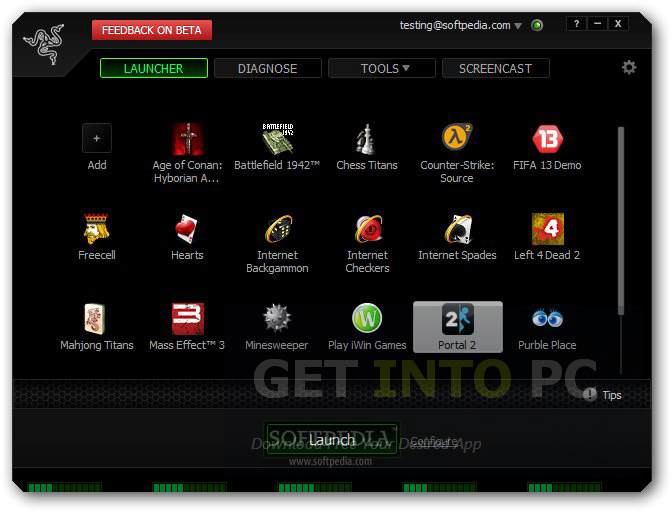Click the Tips label

(x=612, y=395)
